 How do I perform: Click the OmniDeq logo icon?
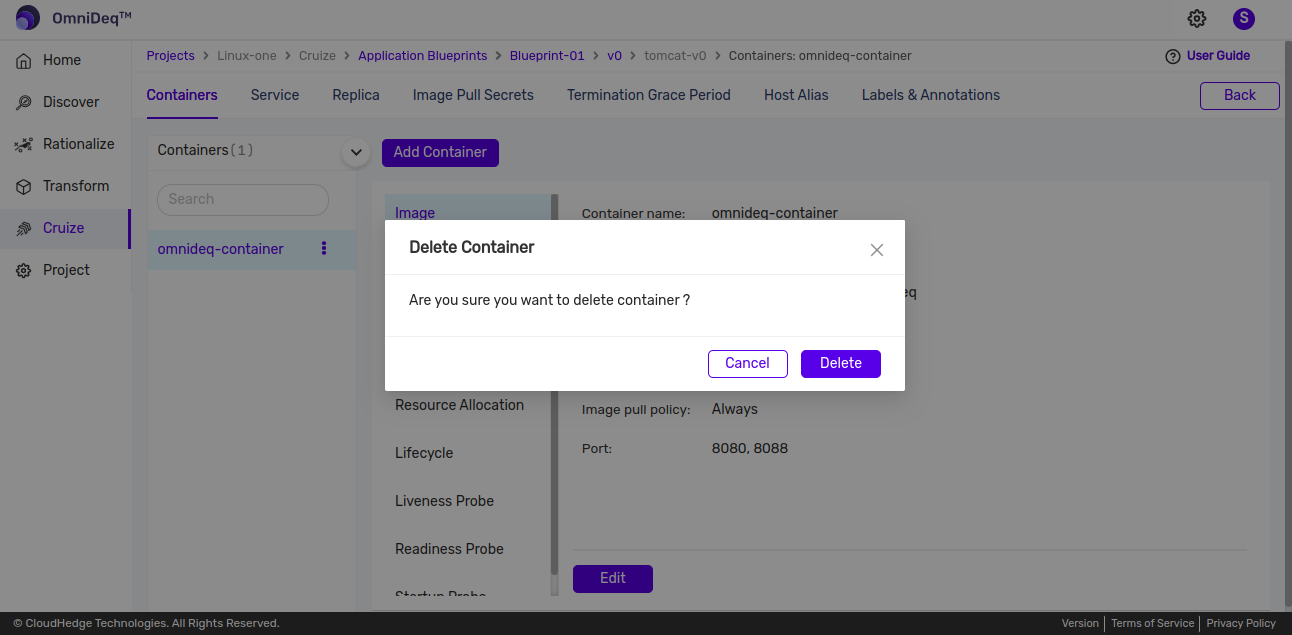pos(28,18)
